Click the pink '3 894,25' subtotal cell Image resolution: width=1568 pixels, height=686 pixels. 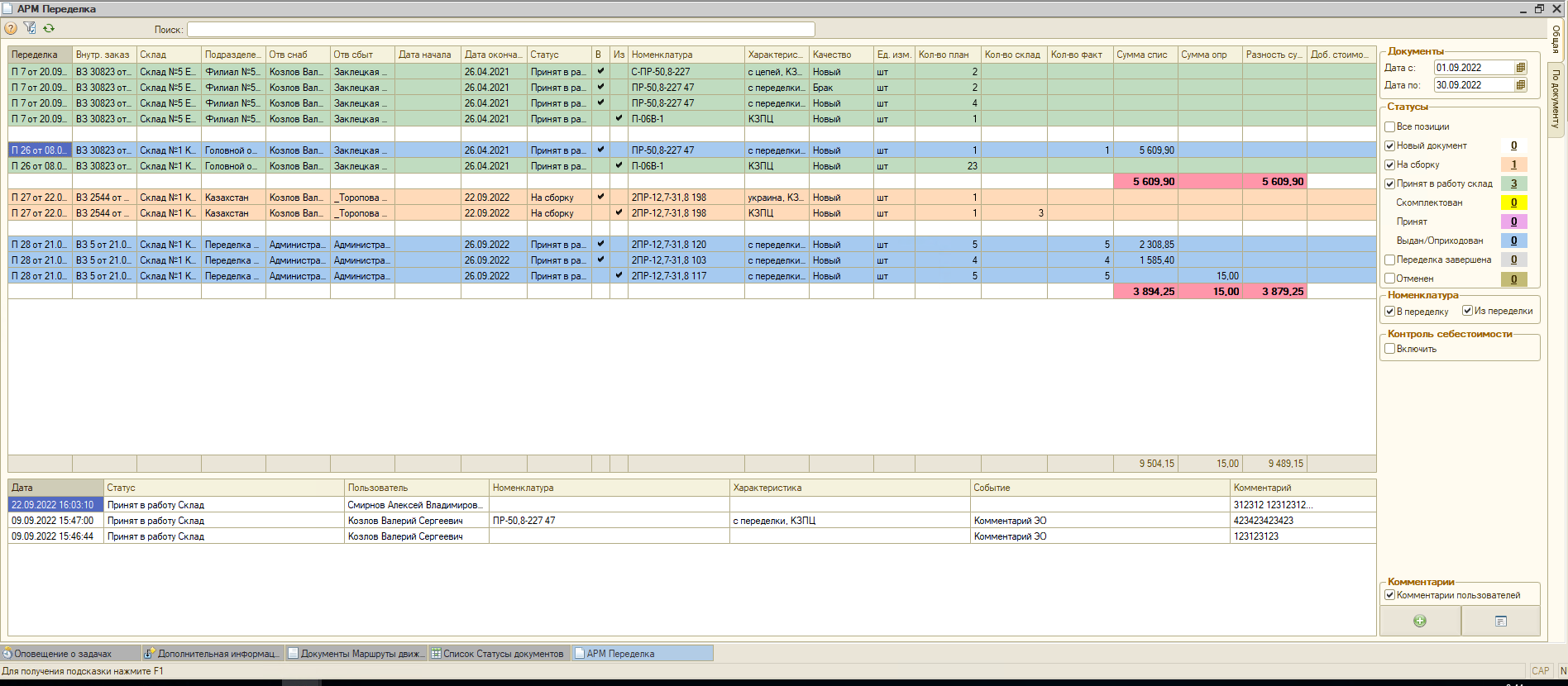[x=1145, y=292]
